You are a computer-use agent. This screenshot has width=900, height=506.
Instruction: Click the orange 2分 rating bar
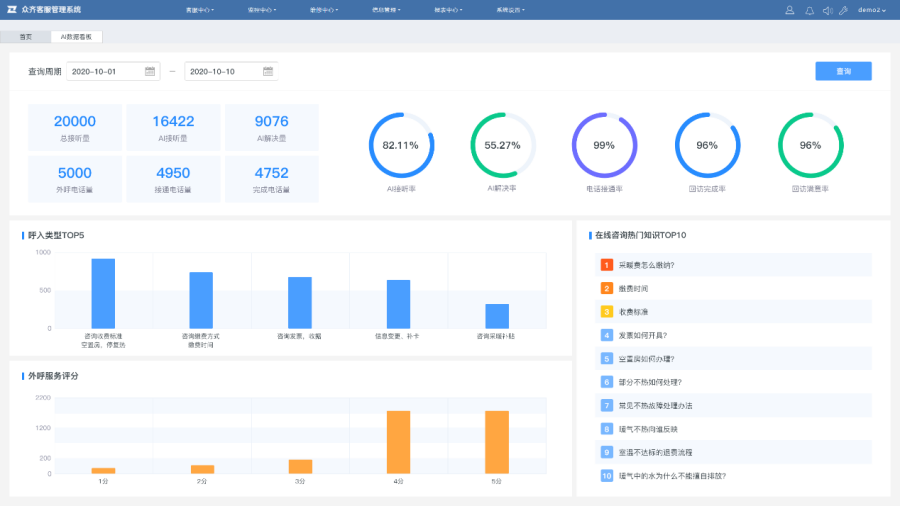point(202,469)
